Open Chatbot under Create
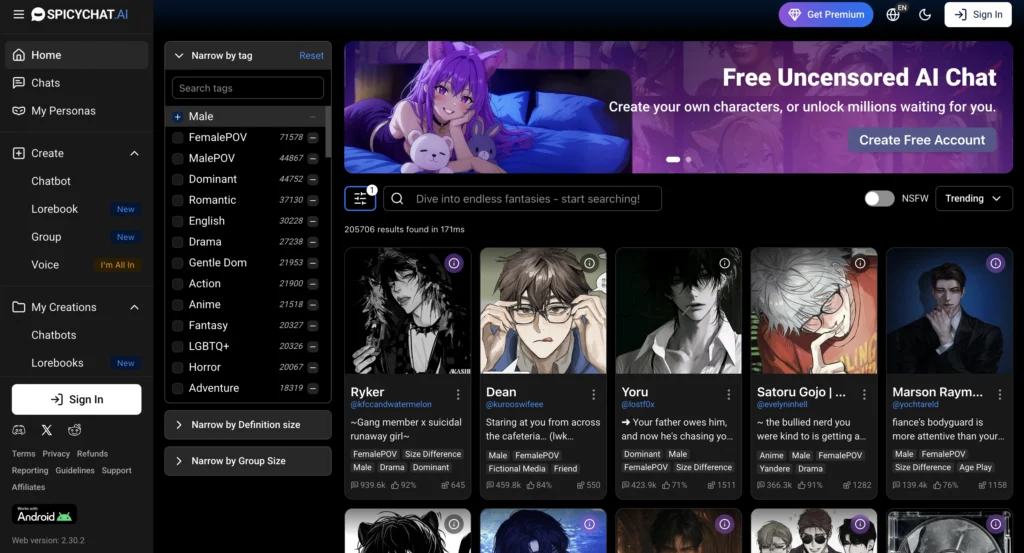The image size is (1024, 553). coord(51,181)
